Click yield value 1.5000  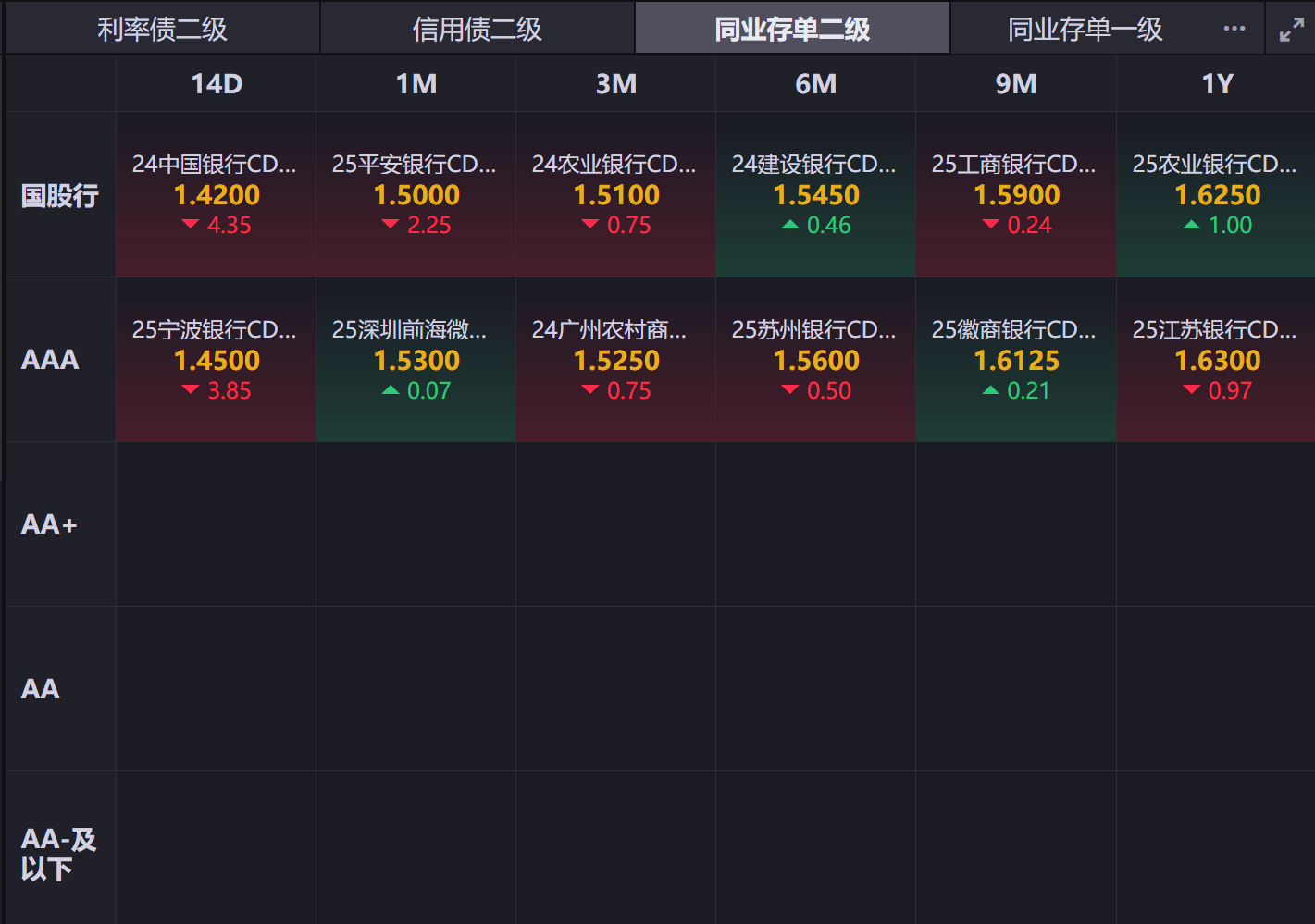pos(416,195)
